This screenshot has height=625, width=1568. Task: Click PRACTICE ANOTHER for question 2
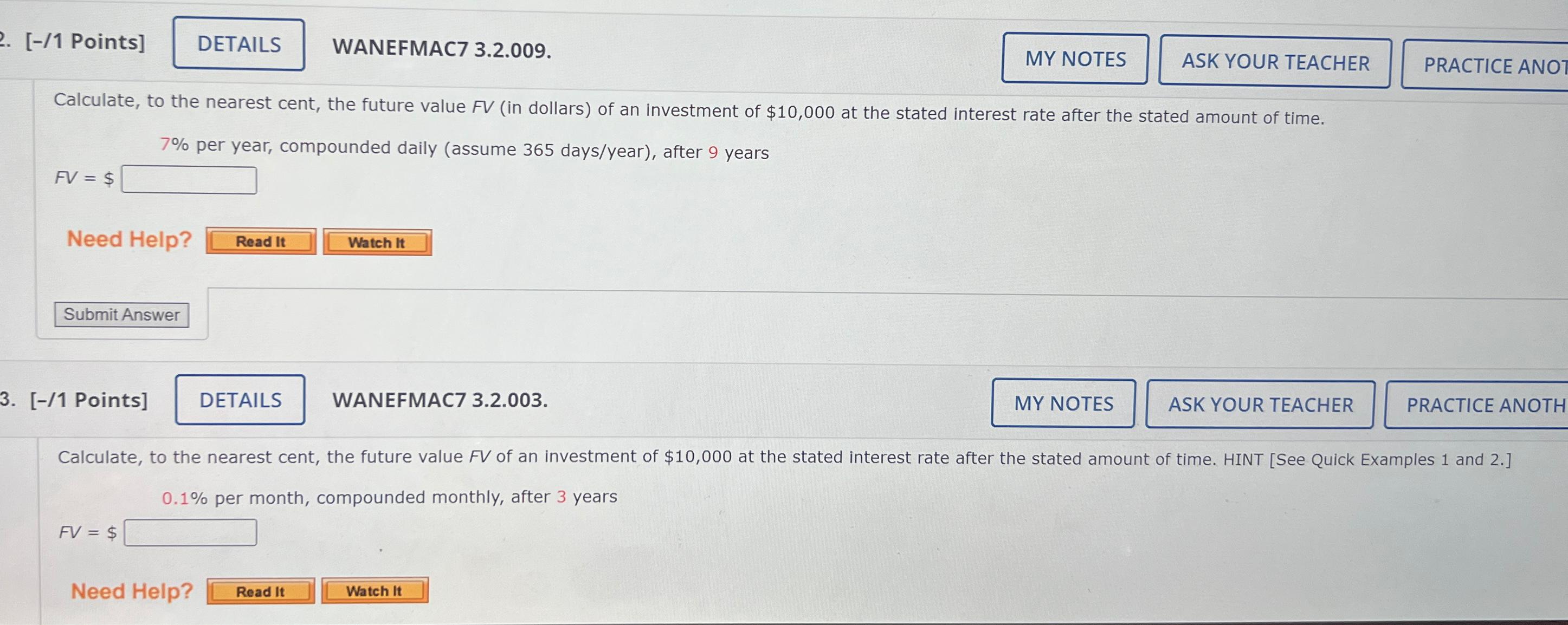click(1485, 65)
